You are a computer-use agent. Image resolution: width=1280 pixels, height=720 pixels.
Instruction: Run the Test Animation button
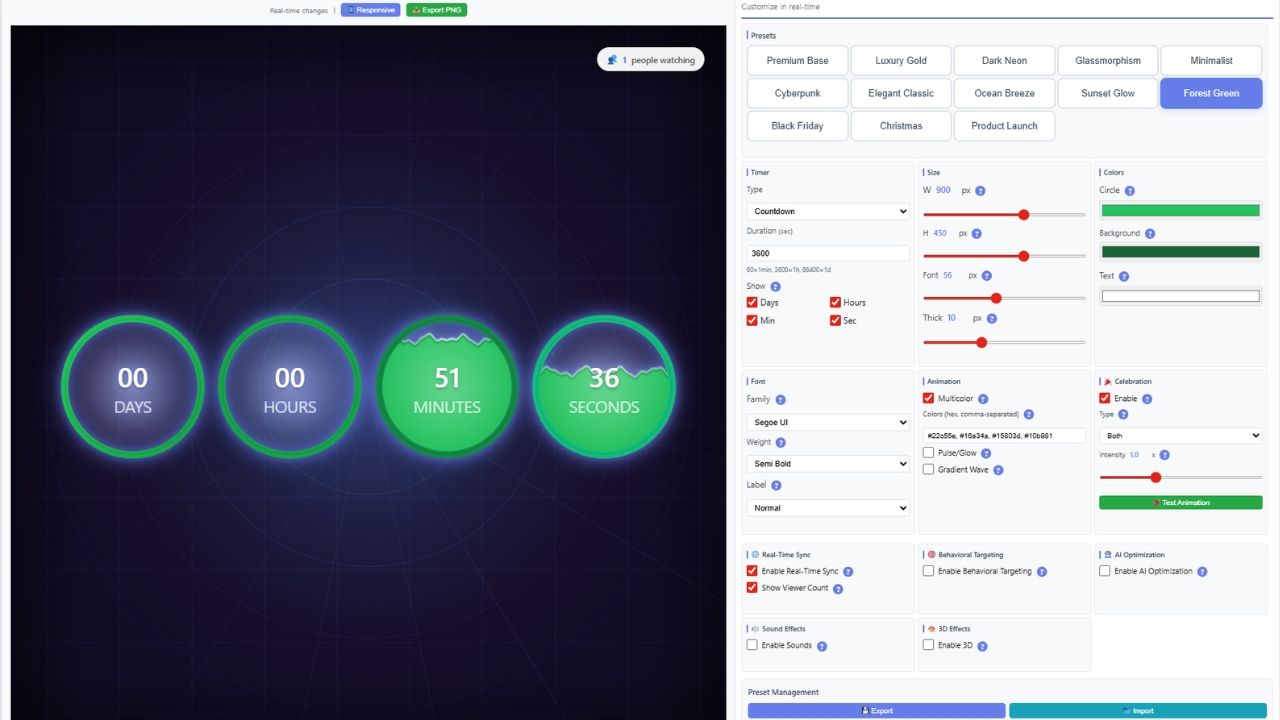point(1181,502)
